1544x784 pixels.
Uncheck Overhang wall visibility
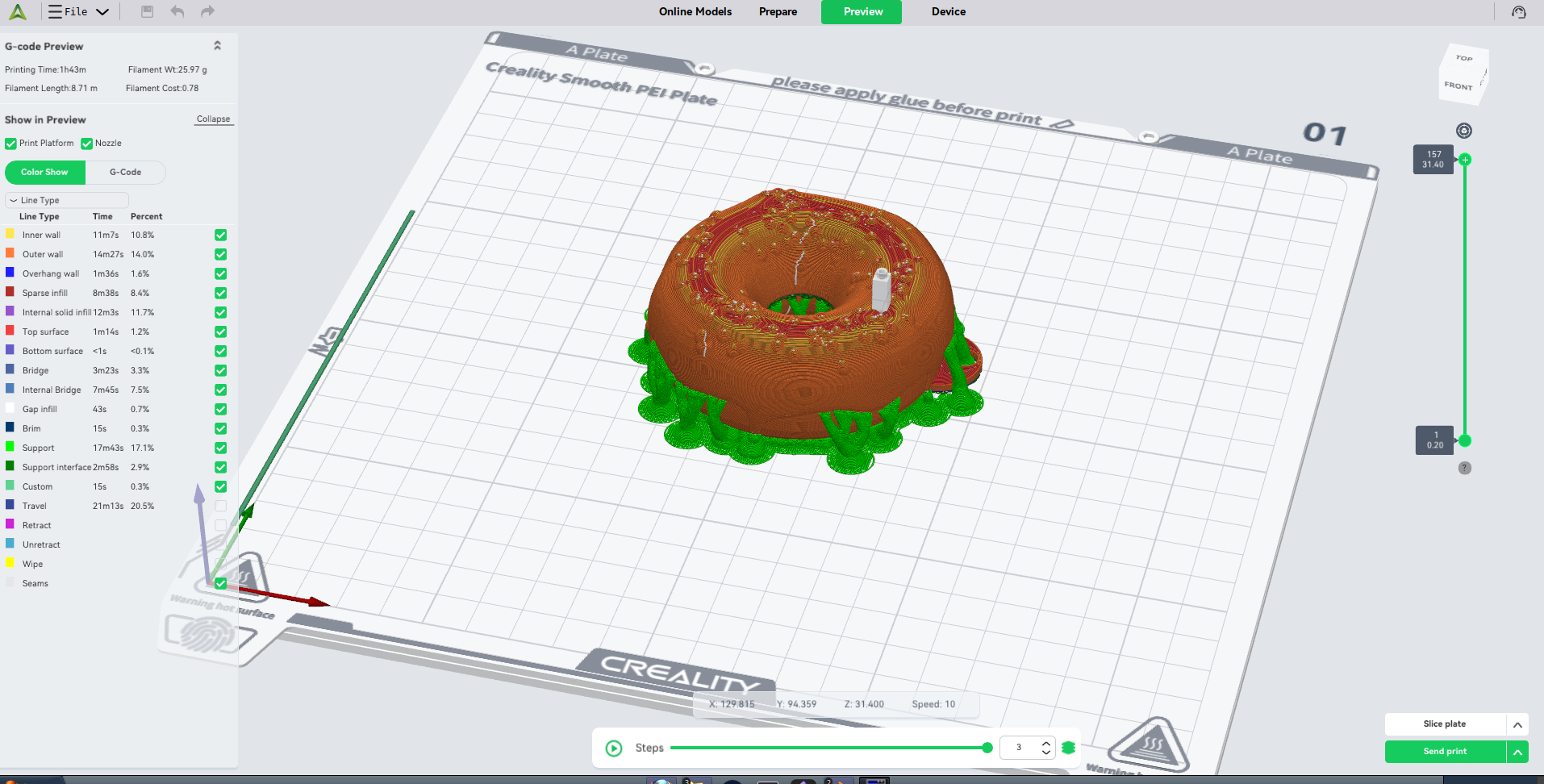point(220,273)
